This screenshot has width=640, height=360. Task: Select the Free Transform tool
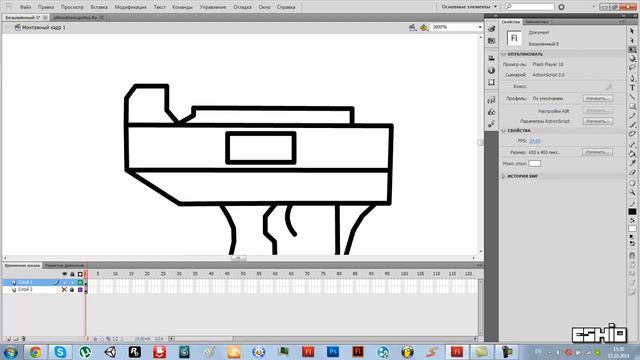tap(632, 49)
